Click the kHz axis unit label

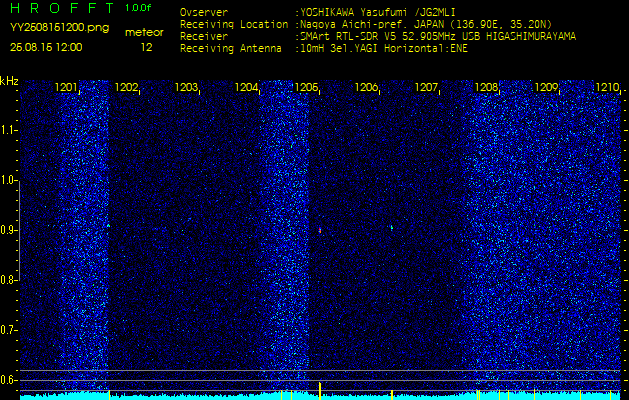coord(10,81)
